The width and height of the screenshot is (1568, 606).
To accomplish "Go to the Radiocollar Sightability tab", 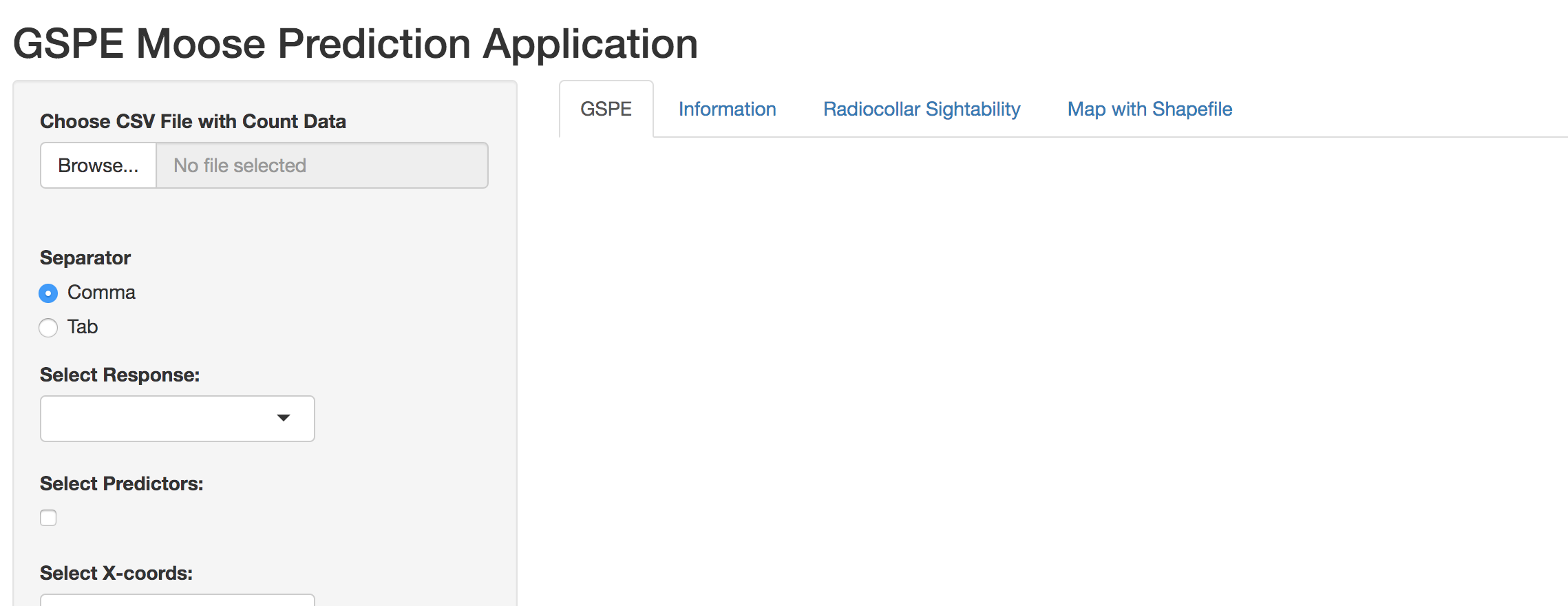I will click(922, 109).
